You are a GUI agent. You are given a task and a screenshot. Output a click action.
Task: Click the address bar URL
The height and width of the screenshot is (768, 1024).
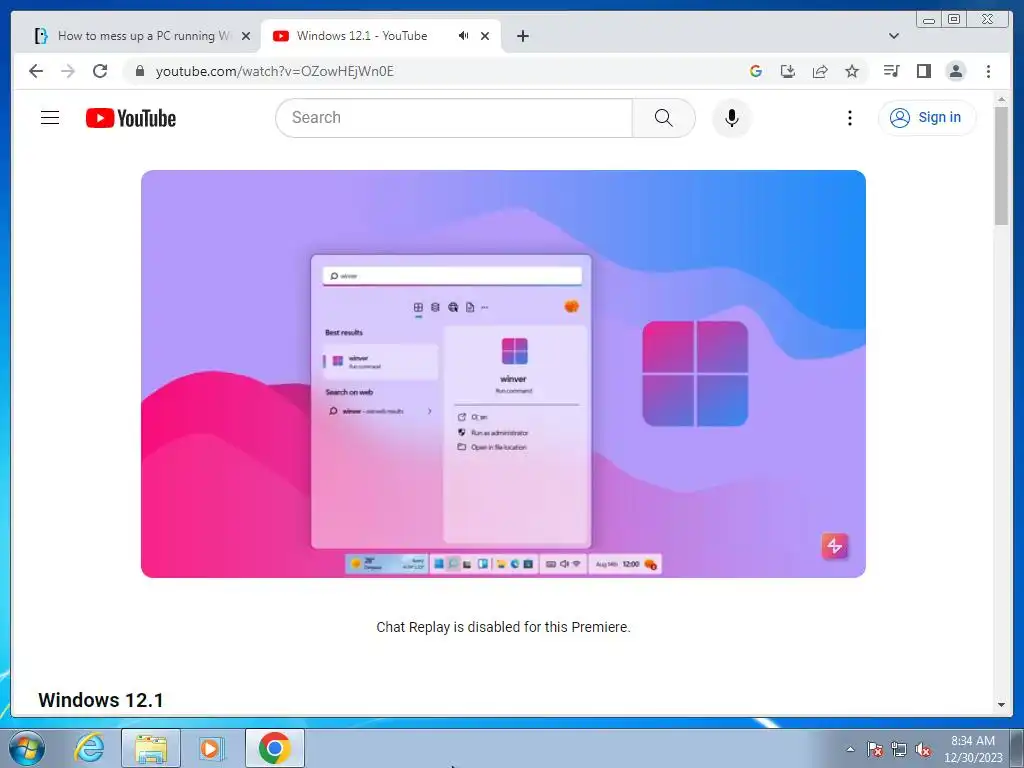275,71
